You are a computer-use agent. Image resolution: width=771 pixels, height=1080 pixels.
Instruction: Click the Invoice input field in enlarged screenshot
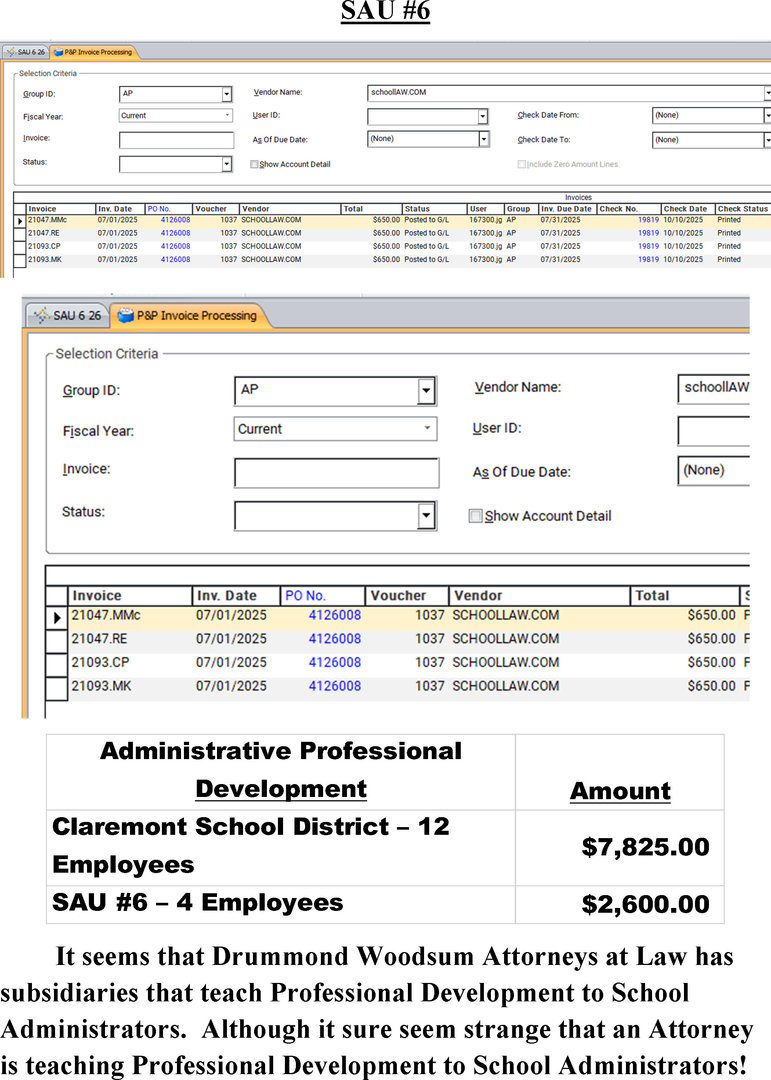[336, 473]
